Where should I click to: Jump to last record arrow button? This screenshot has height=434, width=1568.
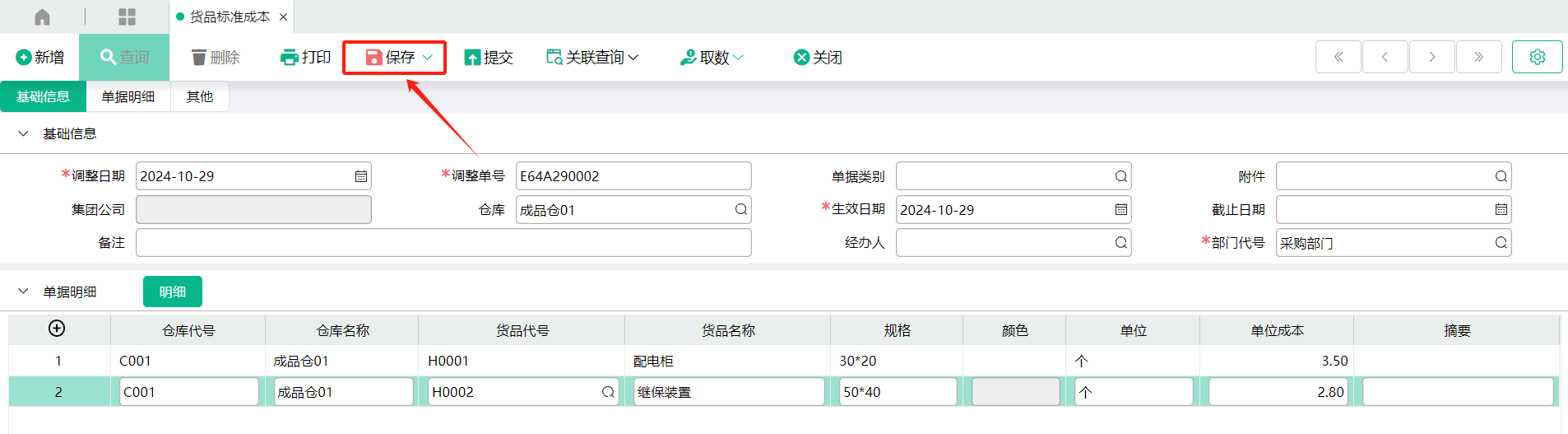point(1478,57)
